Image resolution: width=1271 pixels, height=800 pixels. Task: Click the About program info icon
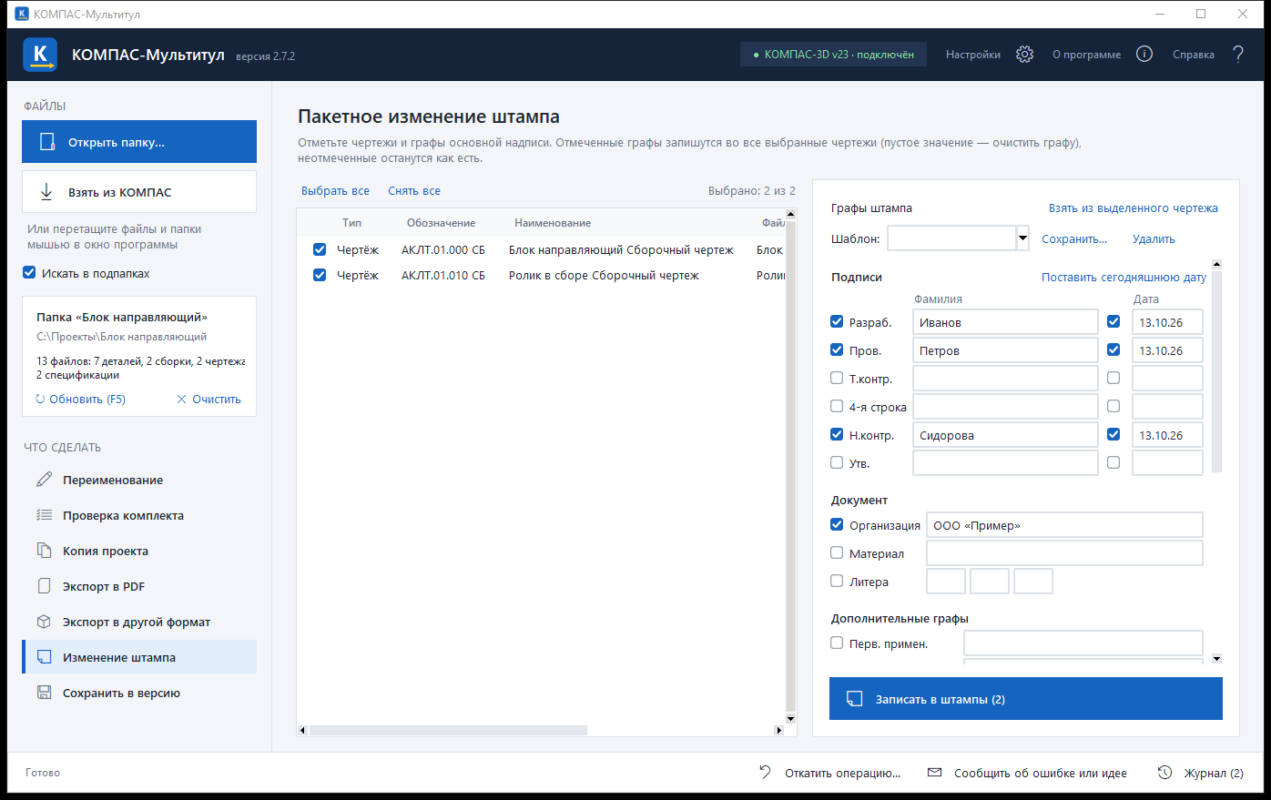pyautogui.click(x=1145, y=54)
